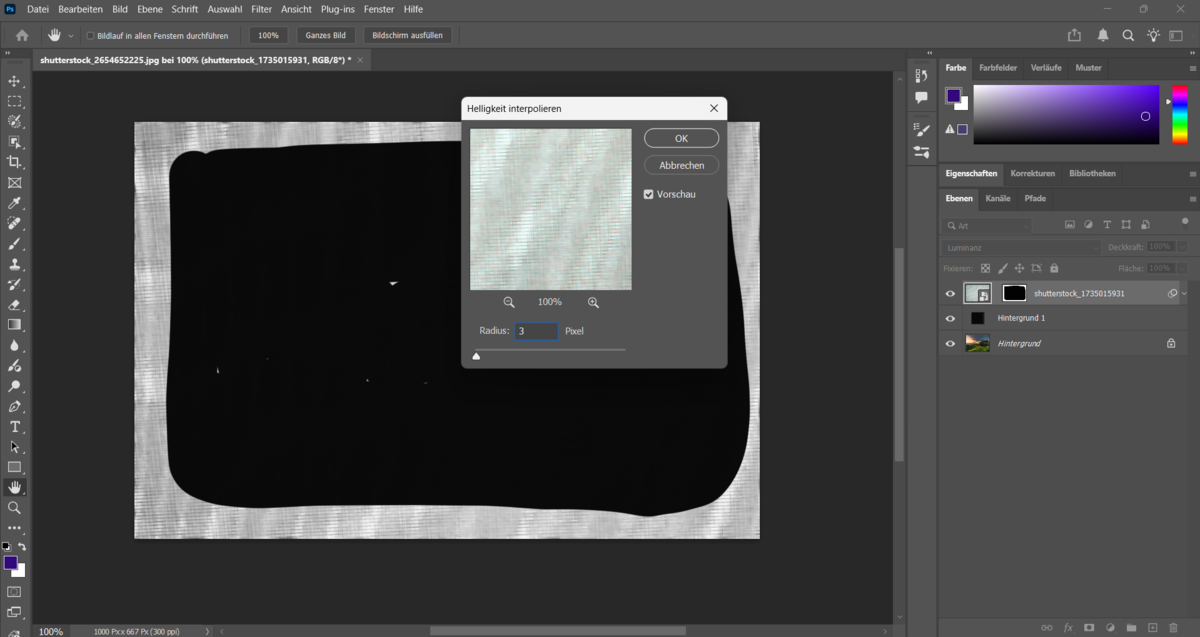This screenshot has width=1200, height=637.
Task: Activate the Clone Stamp tool
Action: tap(14, 265)
